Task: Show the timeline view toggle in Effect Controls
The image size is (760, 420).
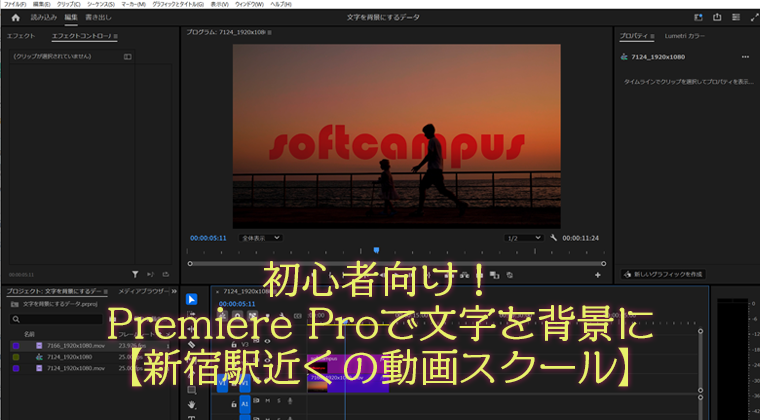Action: (x=127, y=57)
